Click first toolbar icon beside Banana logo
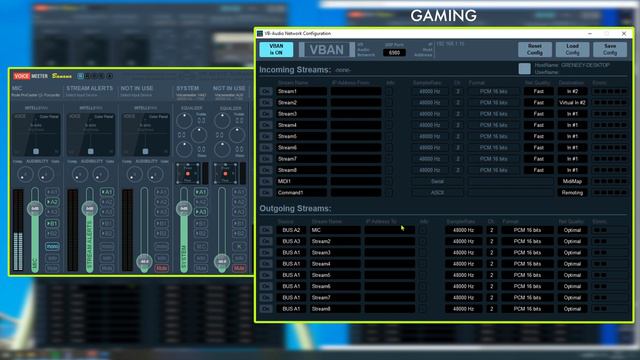 [x=80, y=76]
